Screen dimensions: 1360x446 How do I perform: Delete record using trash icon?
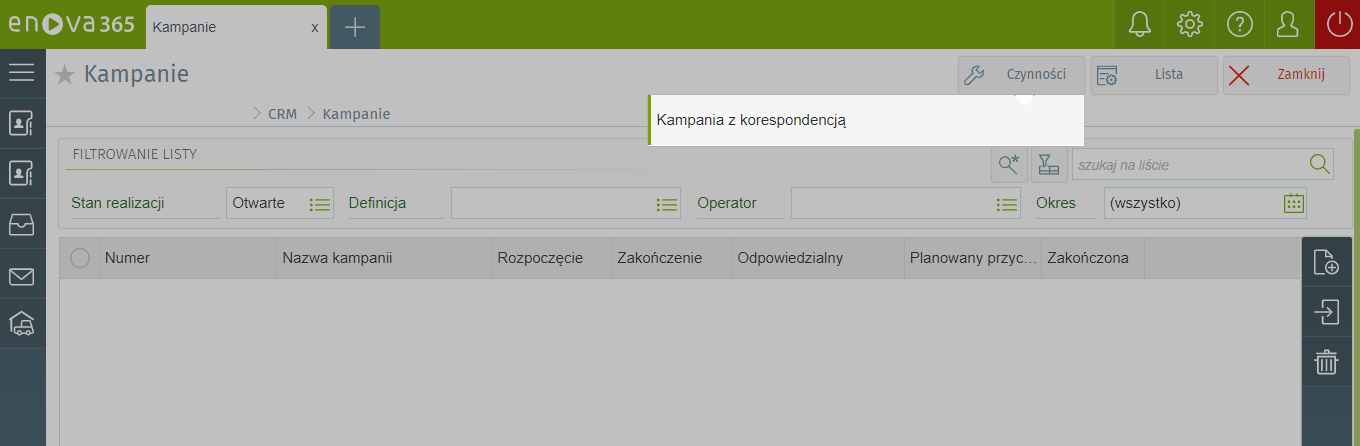click(x=1326, y=362)
